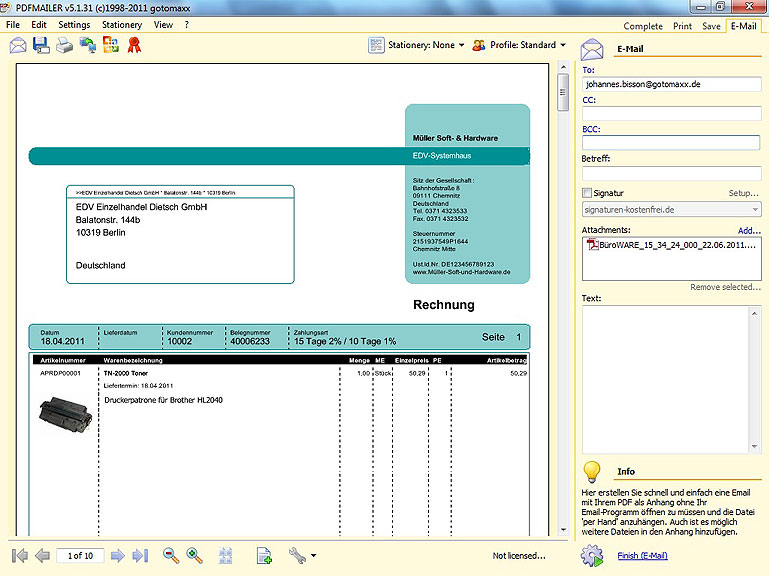Open the Stationery menu
The height and width of the screenshot is (576, 769).
point(122,25)
